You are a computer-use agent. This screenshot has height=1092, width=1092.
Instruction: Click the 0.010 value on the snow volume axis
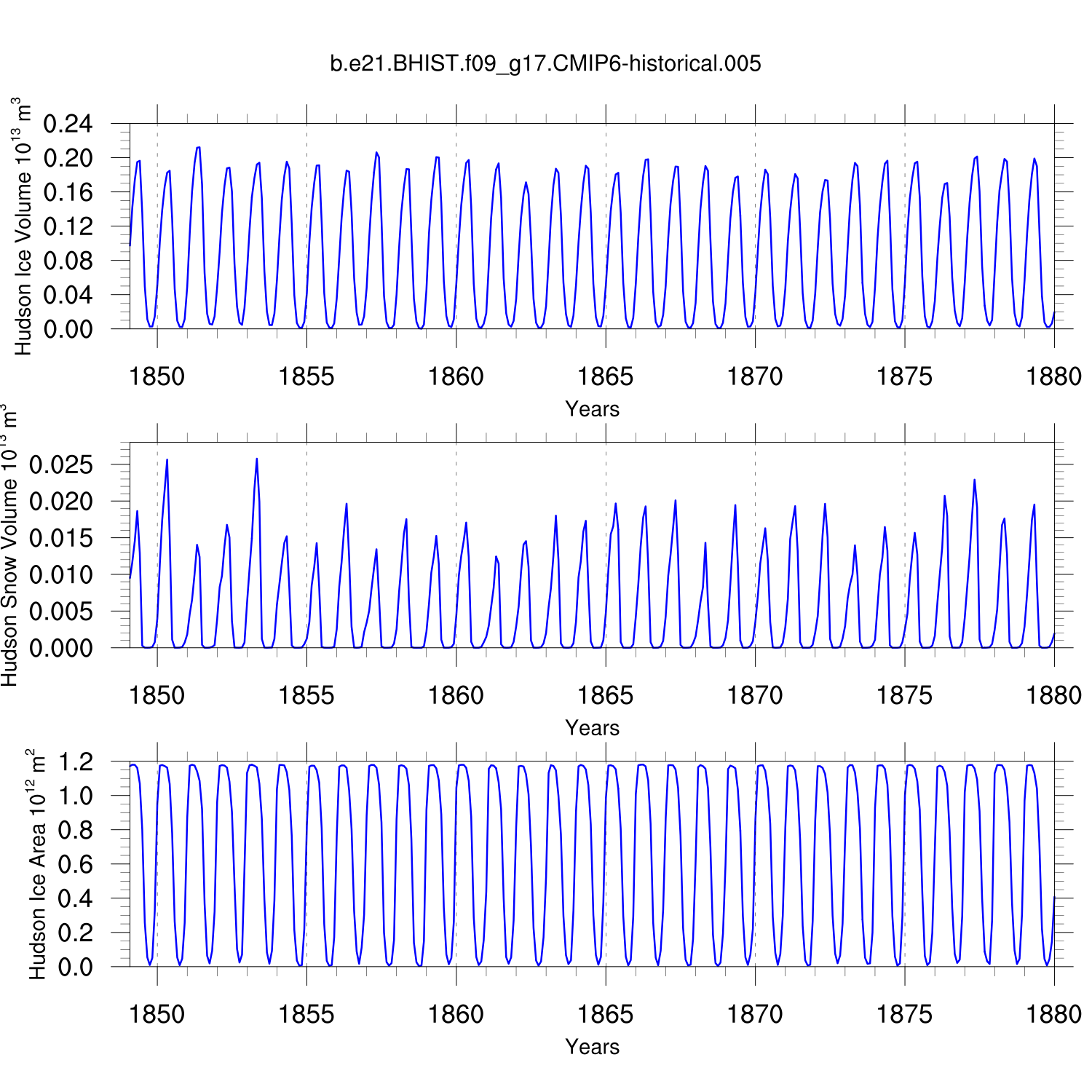tap(61, 575)
